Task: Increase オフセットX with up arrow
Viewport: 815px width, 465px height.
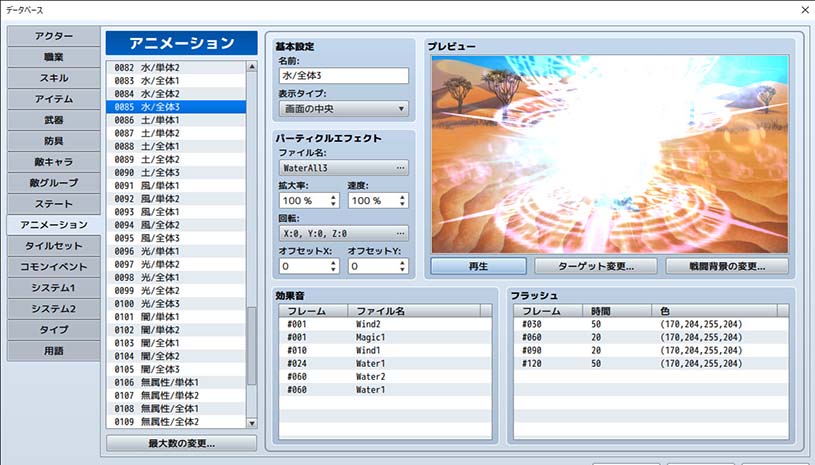Action: click(333, 262)
